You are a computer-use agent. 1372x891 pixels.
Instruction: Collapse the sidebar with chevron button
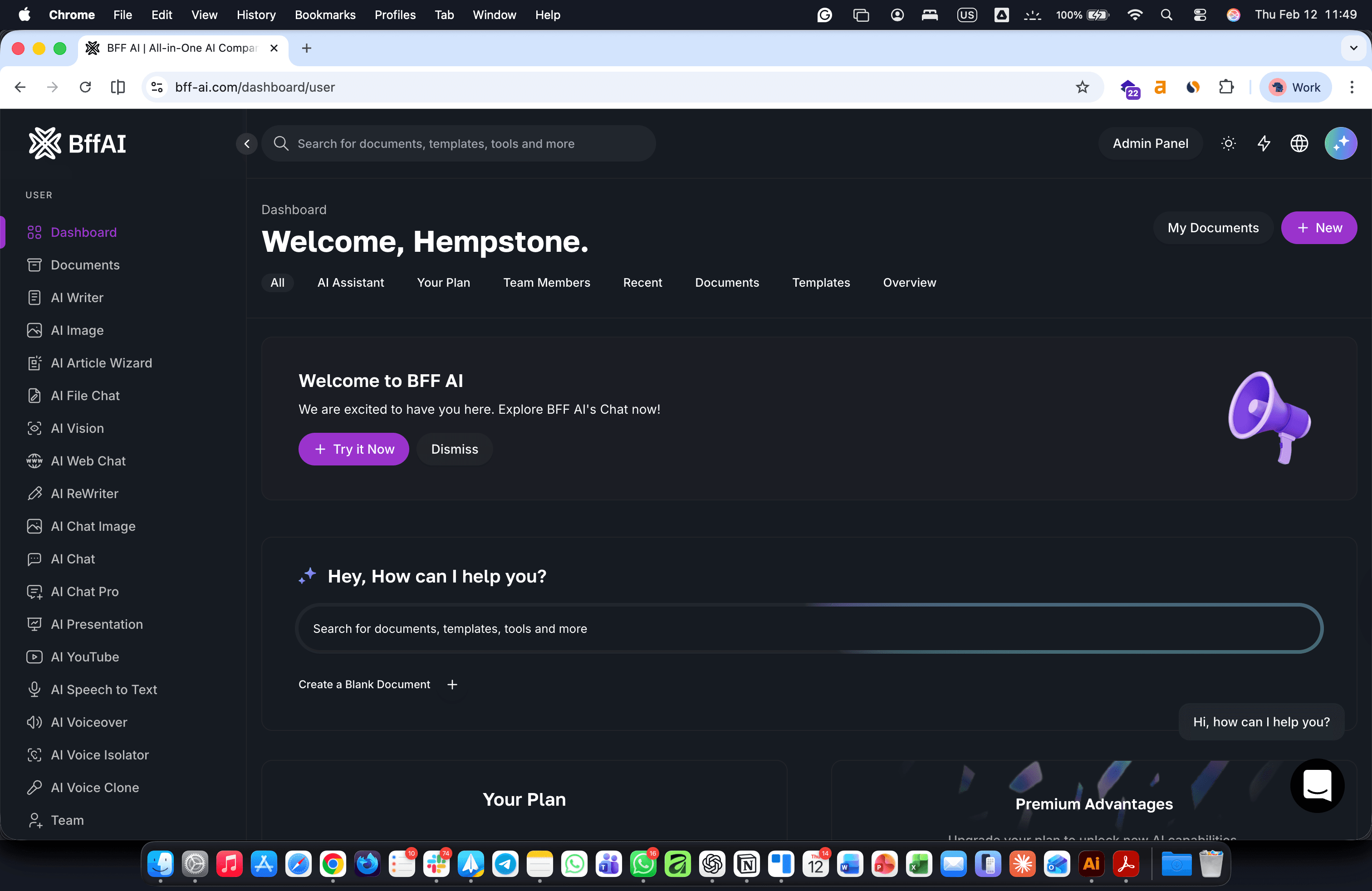(x=247, y=143)
